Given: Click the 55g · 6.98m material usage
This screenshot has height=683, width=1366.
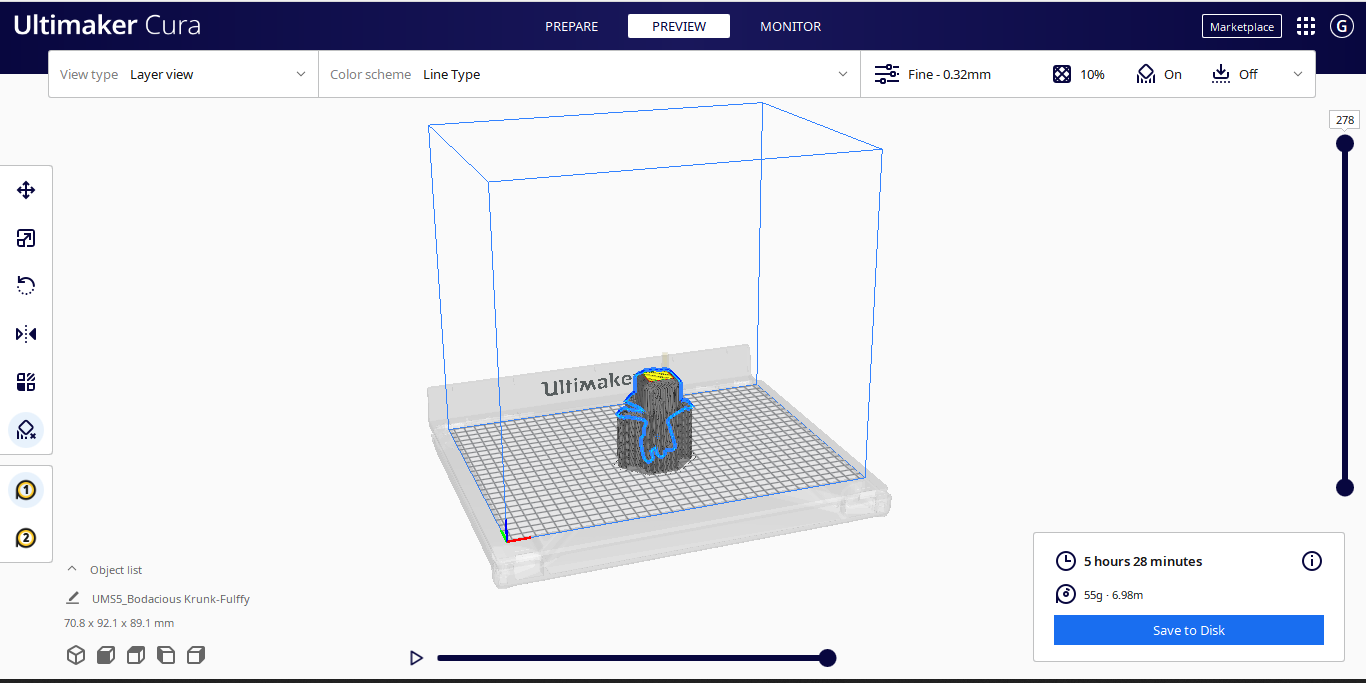Looking at the screenshot, I should click(1113, 595).
